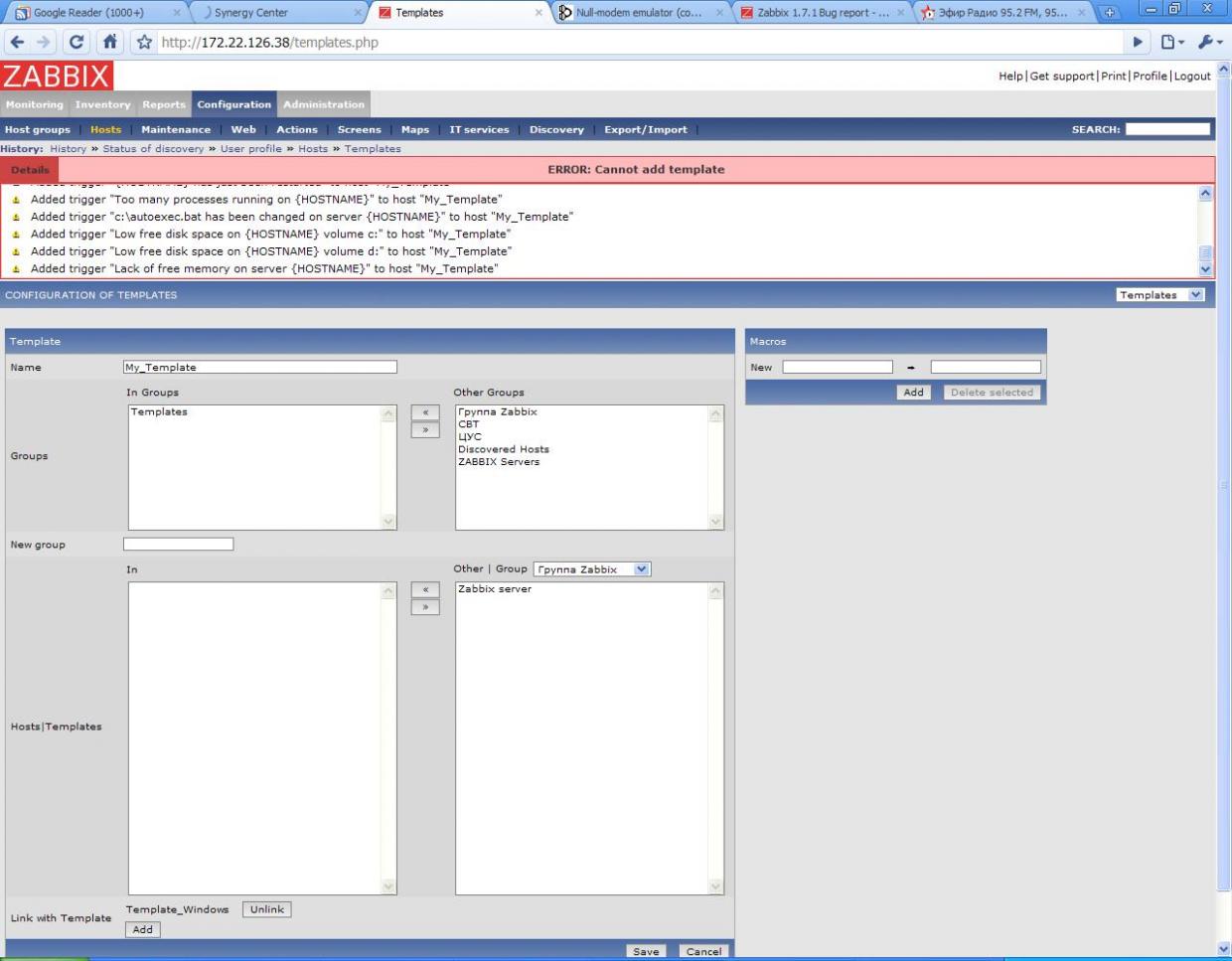Click Add in Macros panel
The width and height of the screenshot is (1232, 961).
coord(913,393)
